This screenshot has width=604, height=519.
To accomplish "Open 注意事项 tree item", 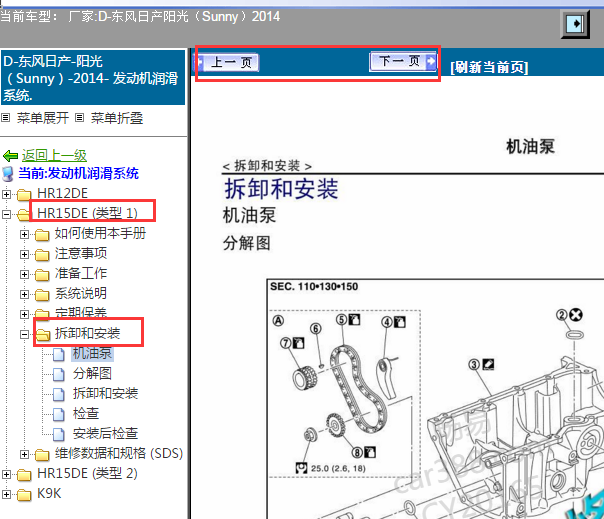I will pos(81,253).
